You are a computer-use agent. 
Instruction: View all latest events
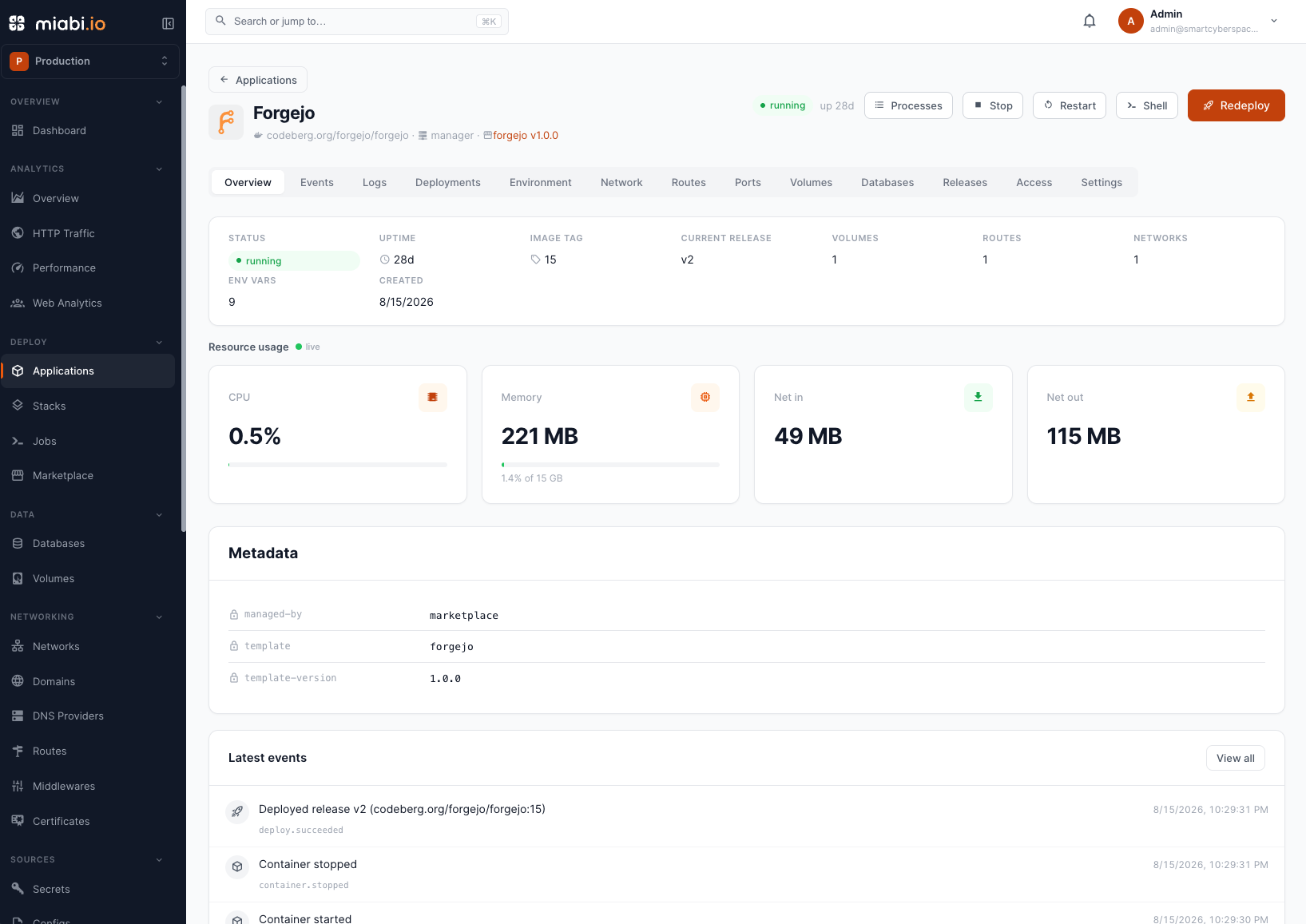[1235, 758]
